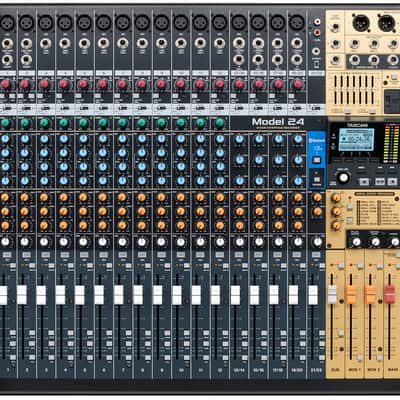Click the MULTI JOG dial beside the display
The image size is (400, 400).
(x=343, y=177)
